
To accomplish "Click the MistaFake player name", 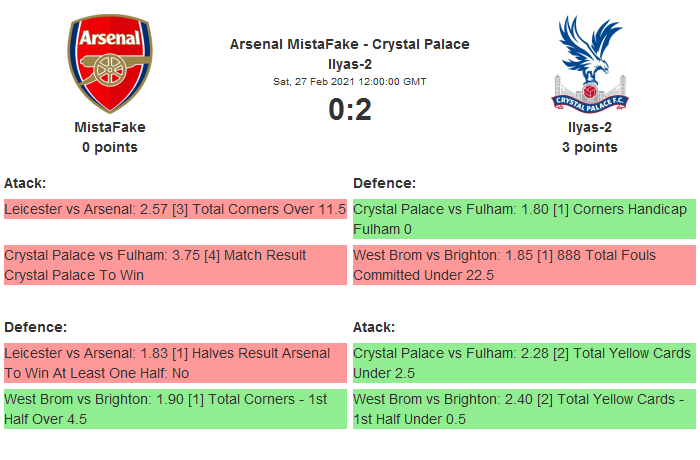I will click(110, 127).
